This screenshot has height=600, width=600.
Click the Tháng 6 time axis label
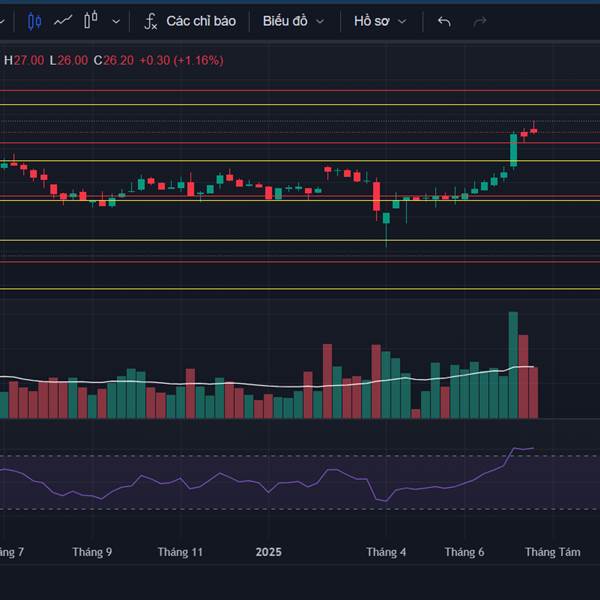click(465, 552)
